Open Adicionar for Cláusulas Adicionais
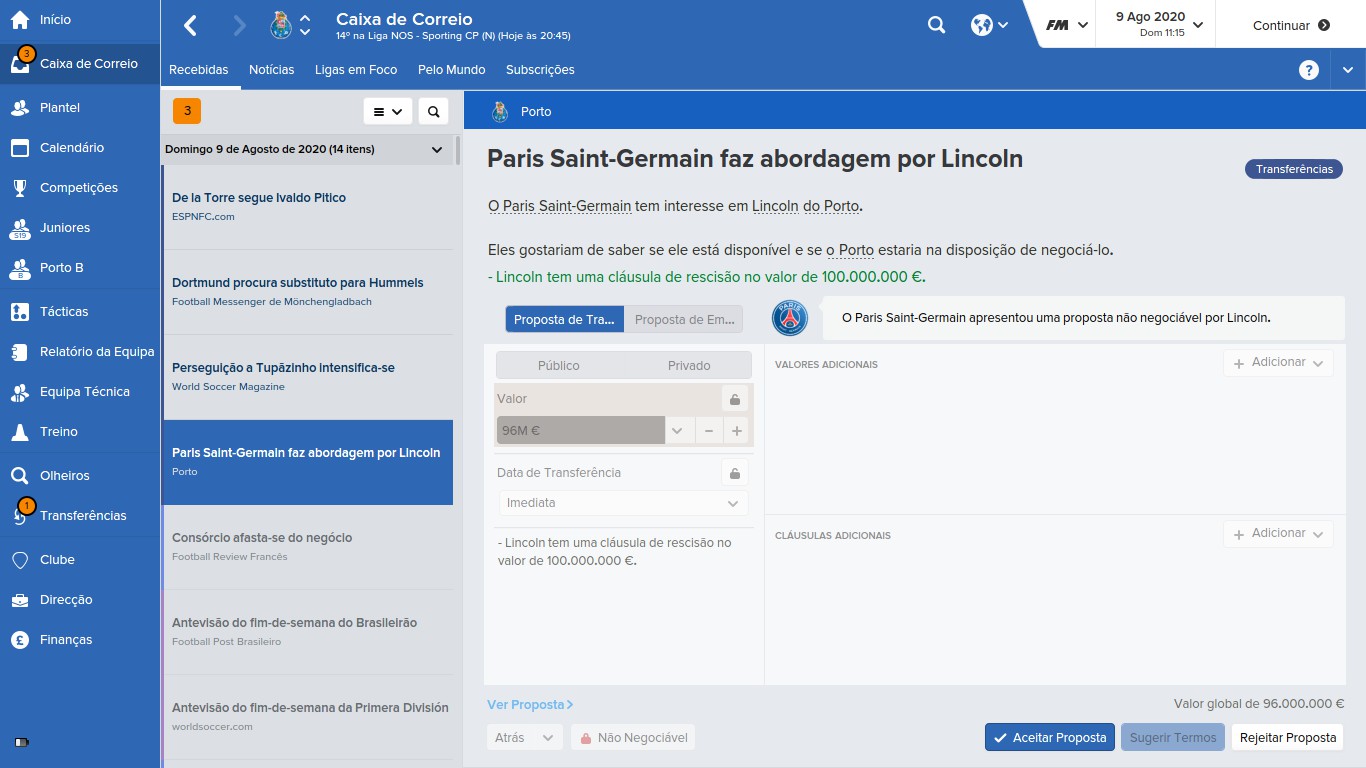Image resolution: width=1366 pixels, height=768 pixels. [1278, 533]
